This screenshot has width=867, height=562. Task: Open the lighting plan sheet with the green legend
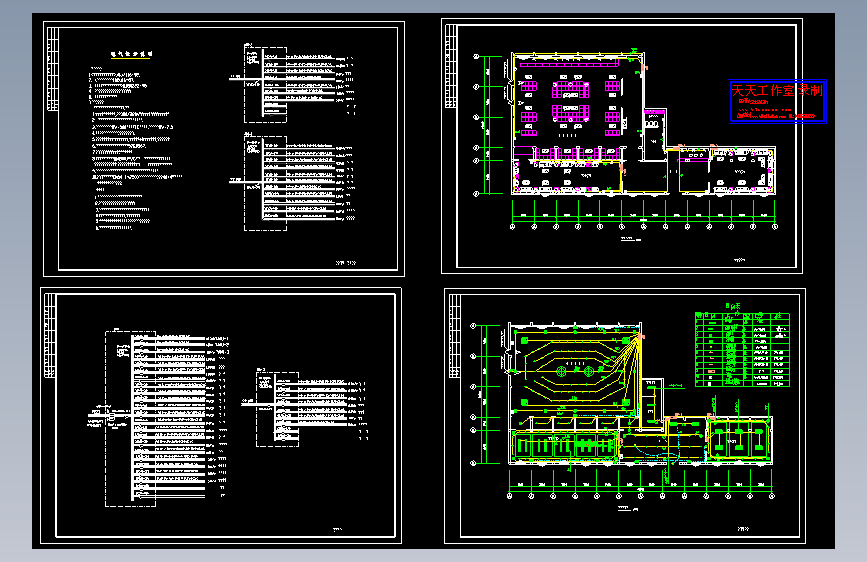tap(625, 416)
